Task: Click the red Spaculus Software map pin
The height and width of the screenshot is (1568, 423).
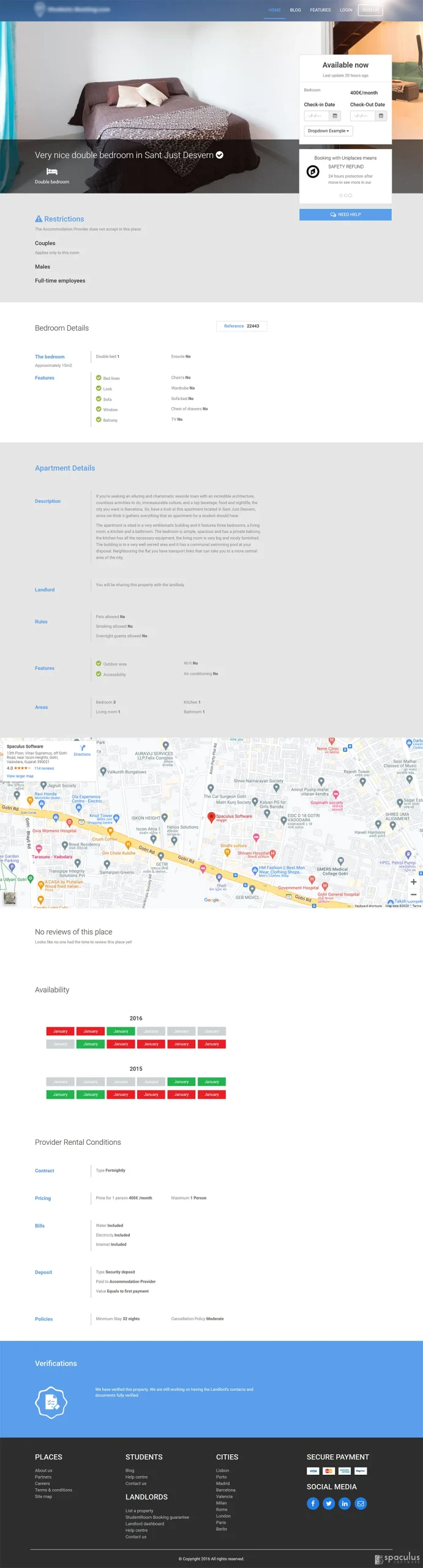Action: [211, 817]
